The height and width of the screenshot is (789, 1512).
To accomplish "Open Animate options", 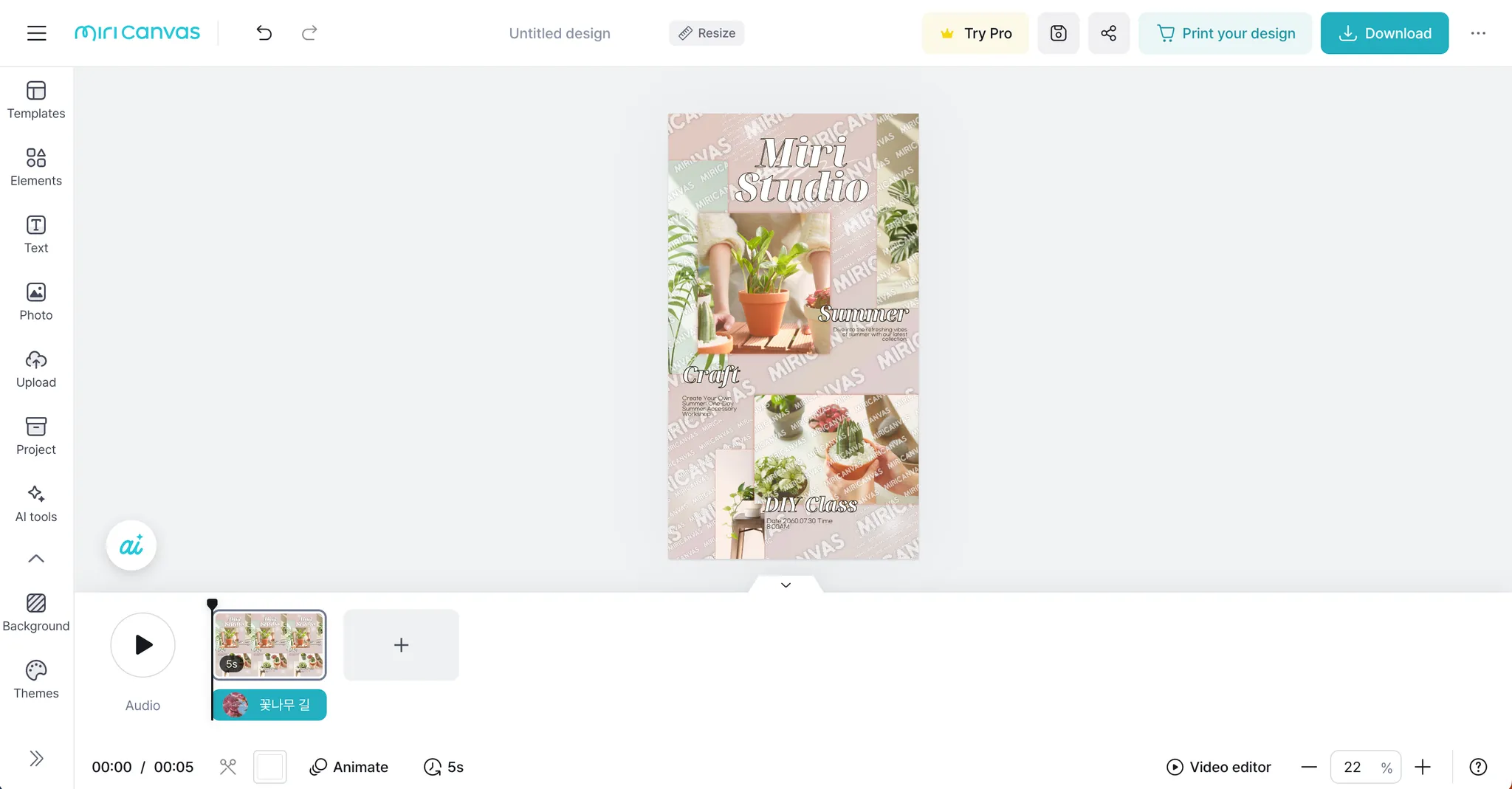I will point(349,767).
